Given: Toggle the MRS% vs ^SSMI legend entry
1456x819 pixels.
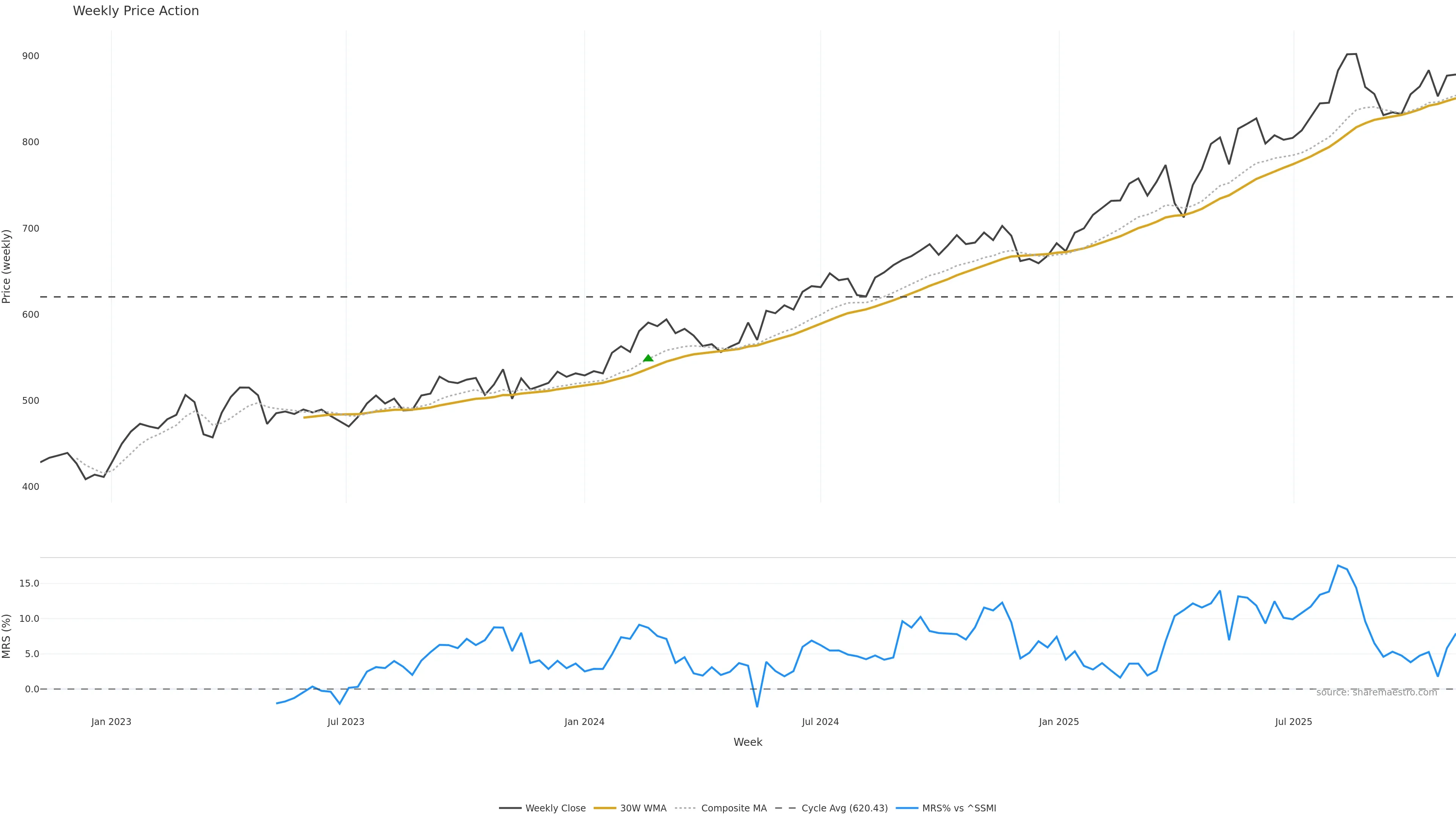Looking at the screenshot, I should (x=959, y=808).
